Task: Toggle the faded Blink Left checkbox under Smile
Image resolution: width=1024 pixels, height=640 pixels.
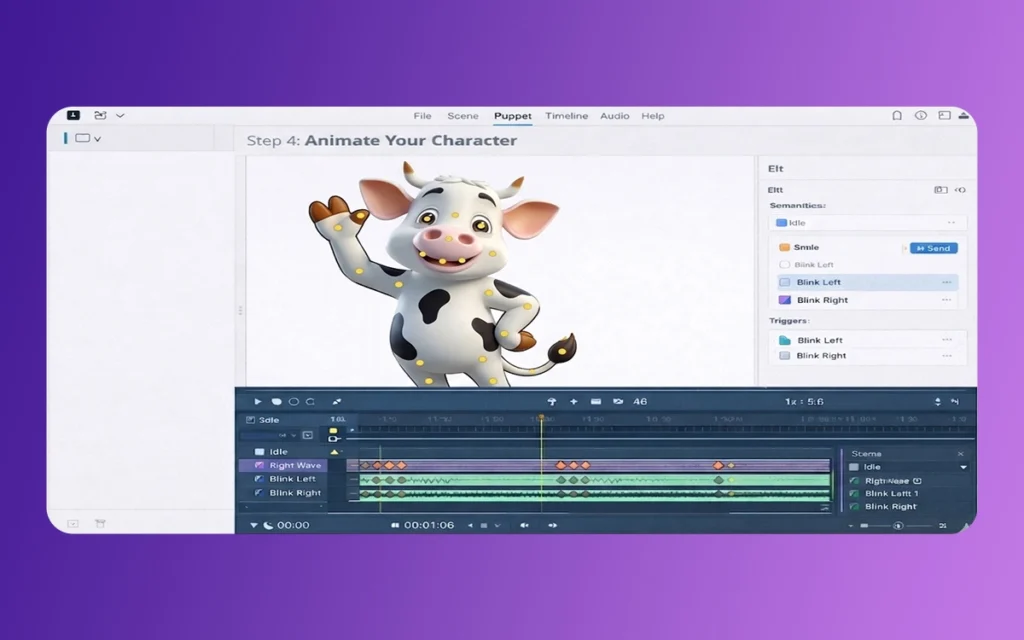Action: coord(784,265)
